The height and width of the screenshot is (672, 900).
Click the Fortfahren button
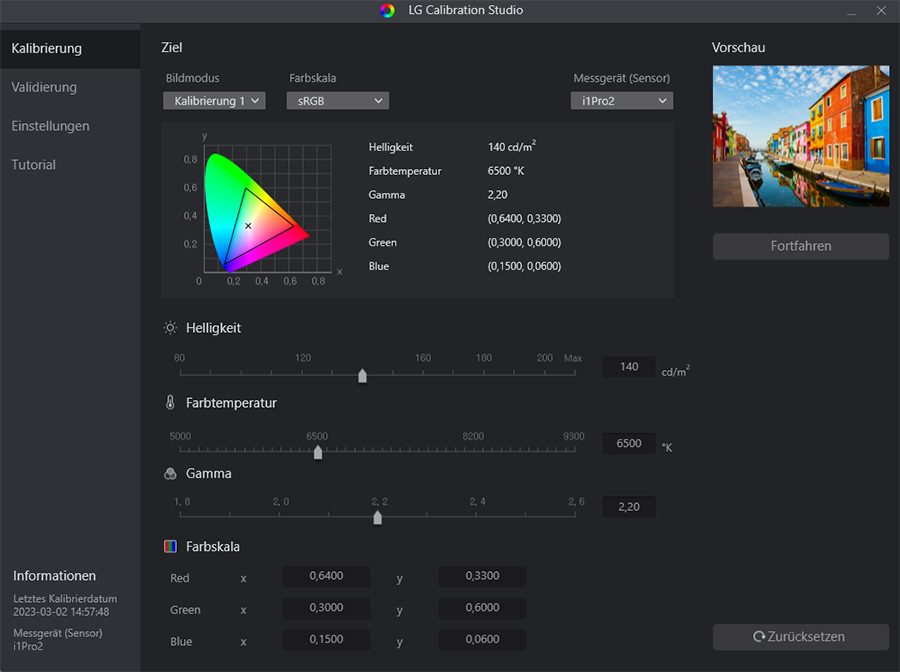[x=801, y=246]
